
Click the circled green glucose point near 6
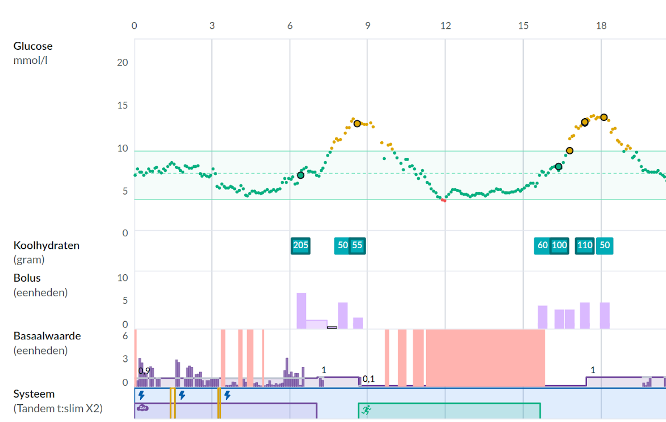coord(300,175)
